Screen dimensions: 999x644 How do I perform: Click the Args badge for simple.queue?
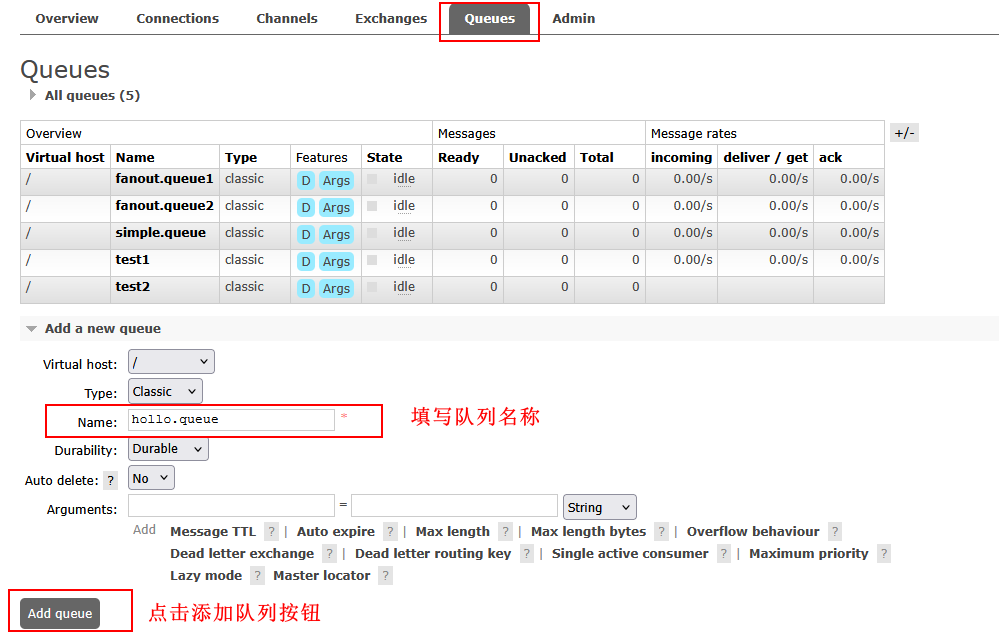336,234
